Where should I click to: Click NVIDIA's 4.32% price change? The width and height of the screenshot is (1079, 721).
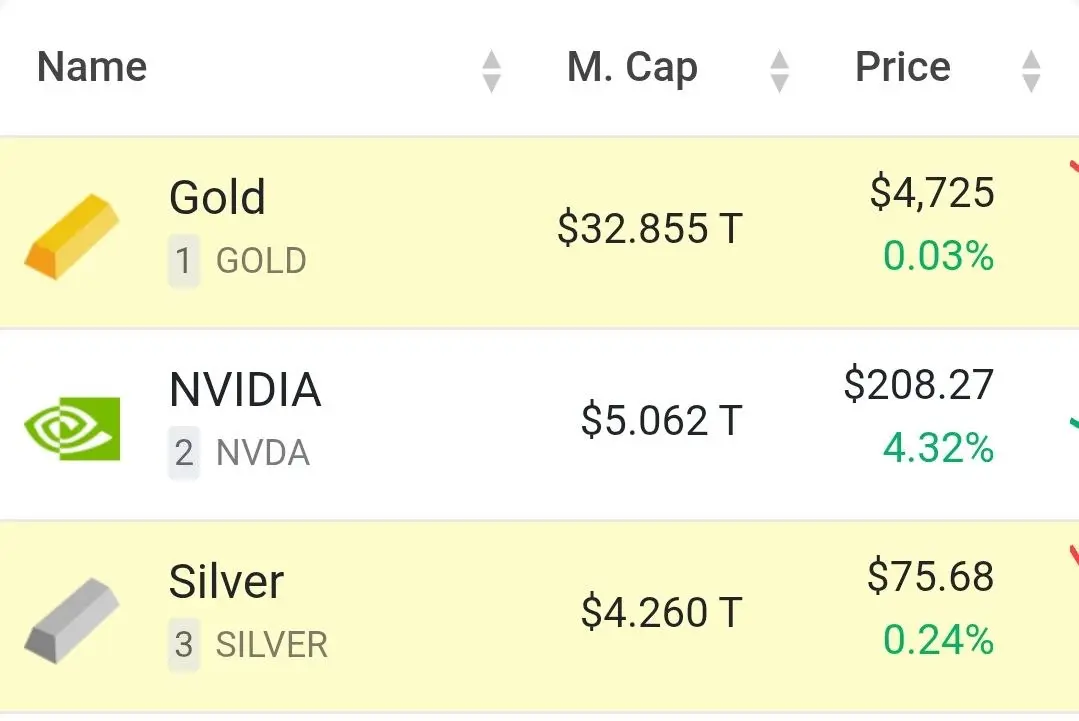click(x=938, y=448)
